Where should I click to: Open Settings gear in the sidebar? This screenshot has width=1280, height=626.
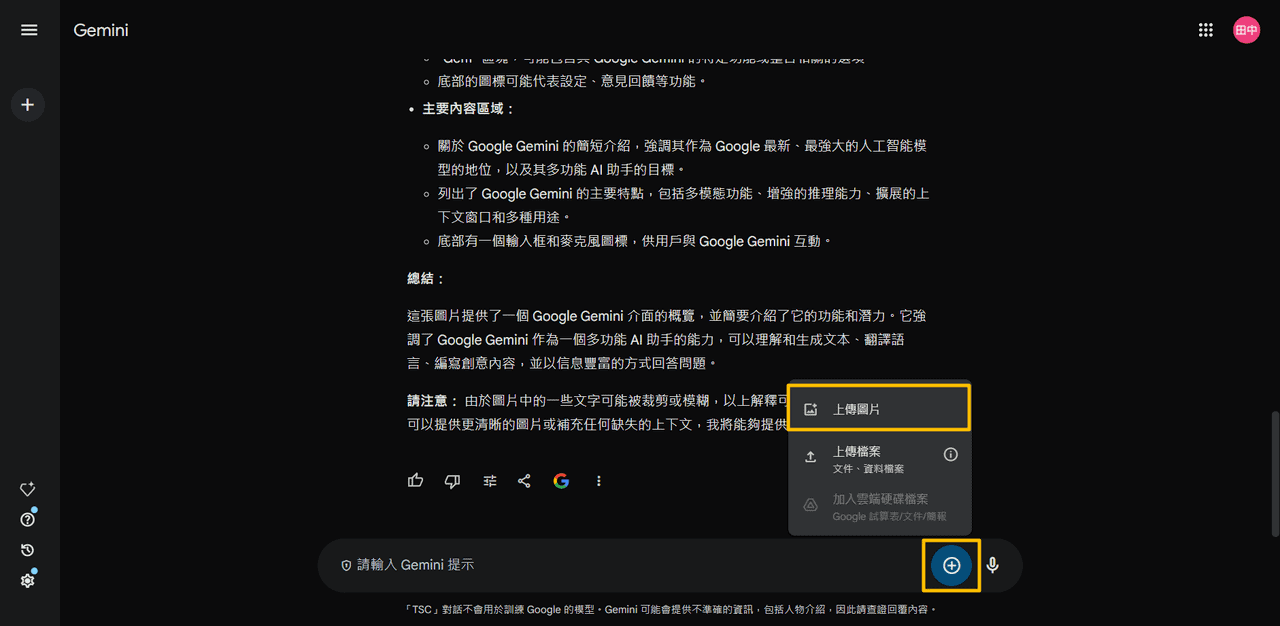point(27,580)
